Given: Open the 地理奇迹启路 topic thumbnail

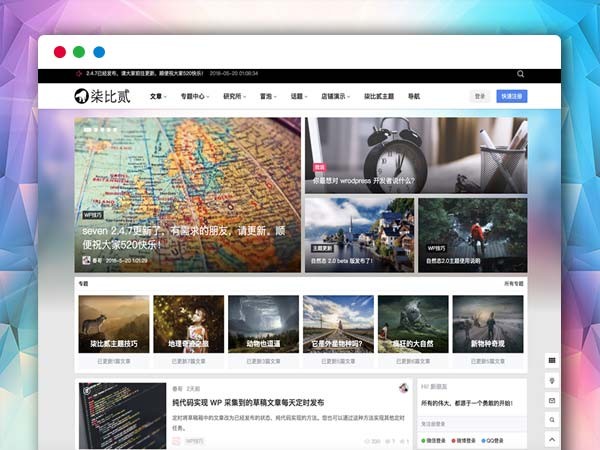Looking at the screenshot, I should coord(189,324).
